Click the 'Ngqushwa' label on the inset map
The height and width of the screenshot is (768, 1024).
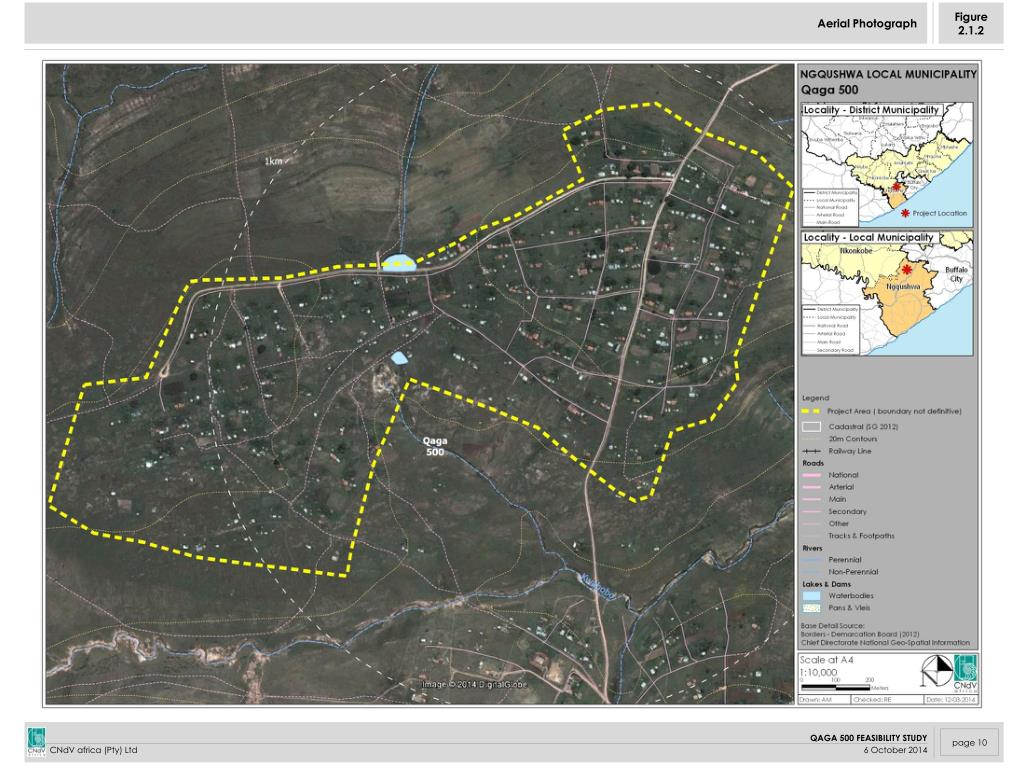pyautogui.click(x=903, y=287)
